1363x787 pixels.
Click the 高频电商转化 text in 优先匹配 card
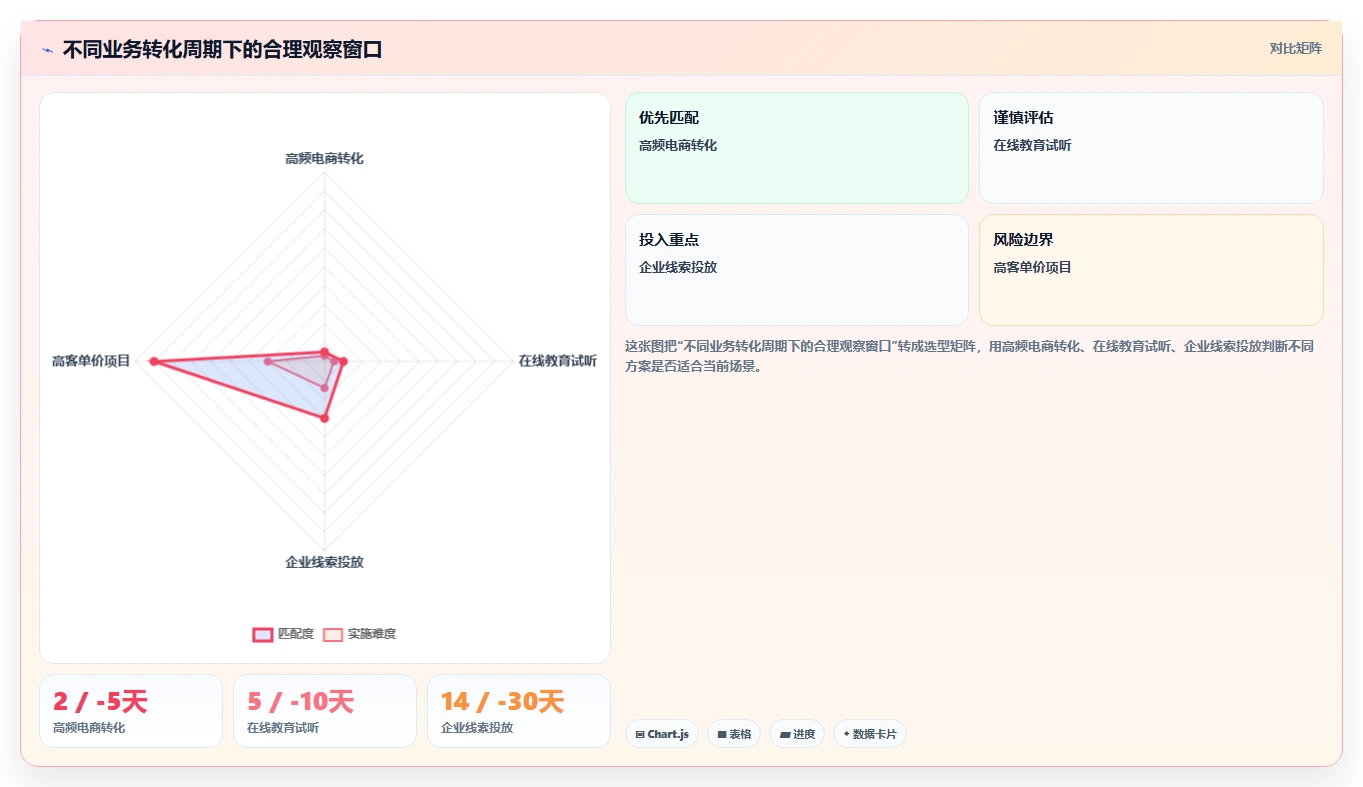tap(678, 145)
